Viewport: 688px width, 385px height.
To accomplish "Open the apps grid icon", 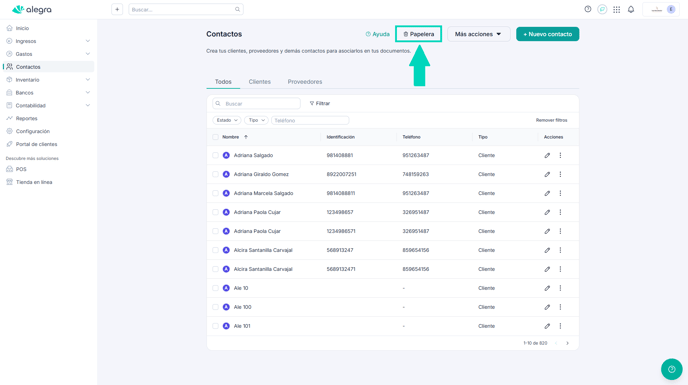I will pyautogui.click(x=616, y=9).
